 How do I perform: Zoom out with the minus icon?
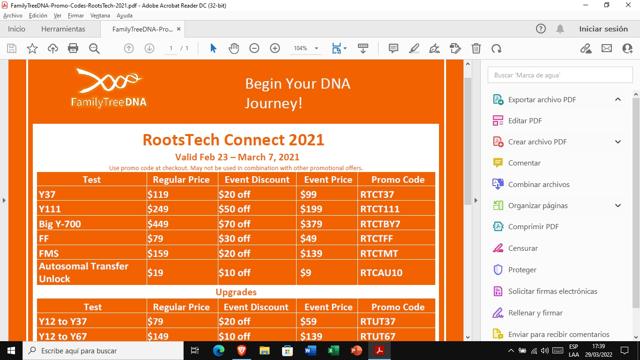pyautogui.click(x=254, y=49)
